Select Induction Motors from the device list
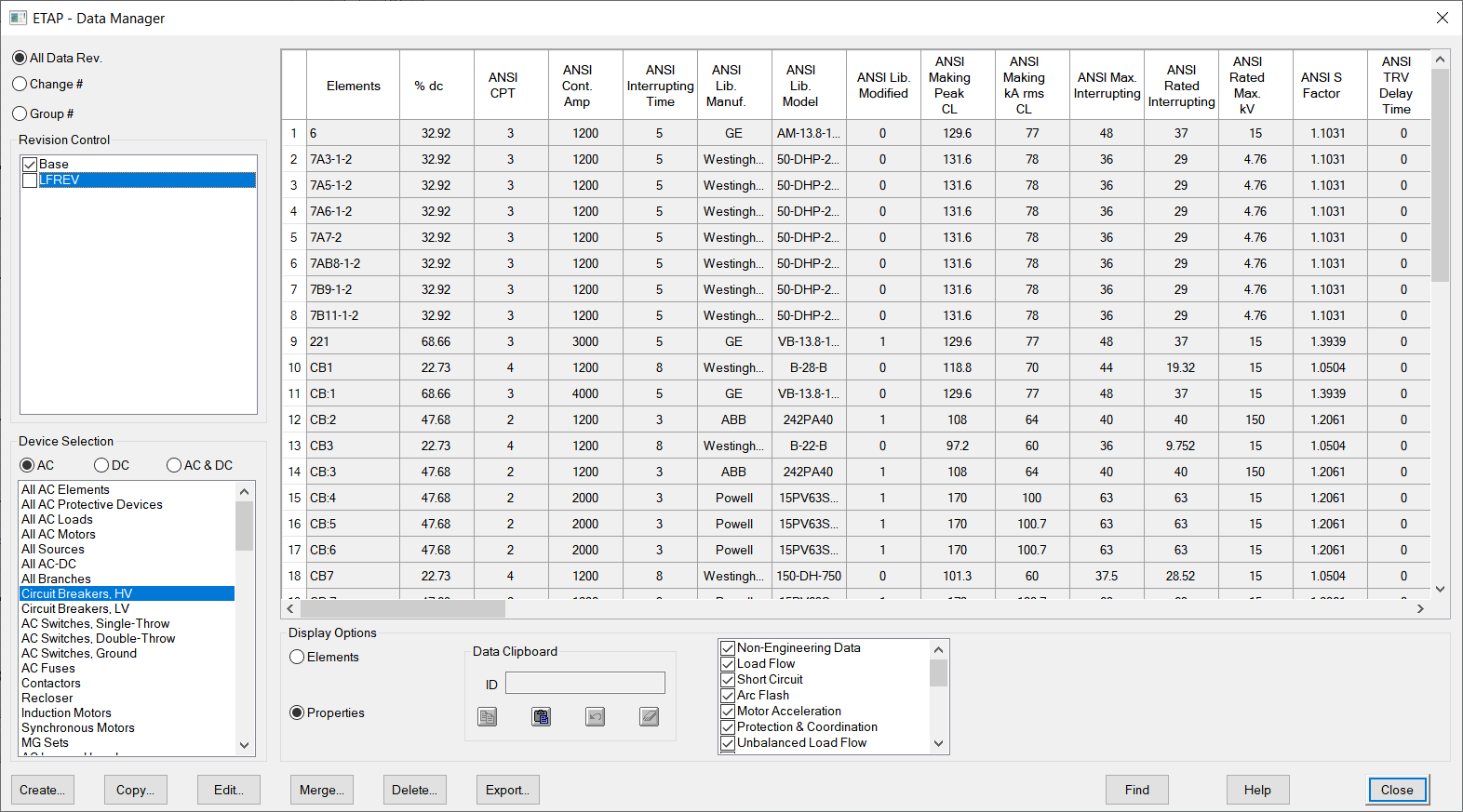This screenshot has width=1463, height=812. 66,712
